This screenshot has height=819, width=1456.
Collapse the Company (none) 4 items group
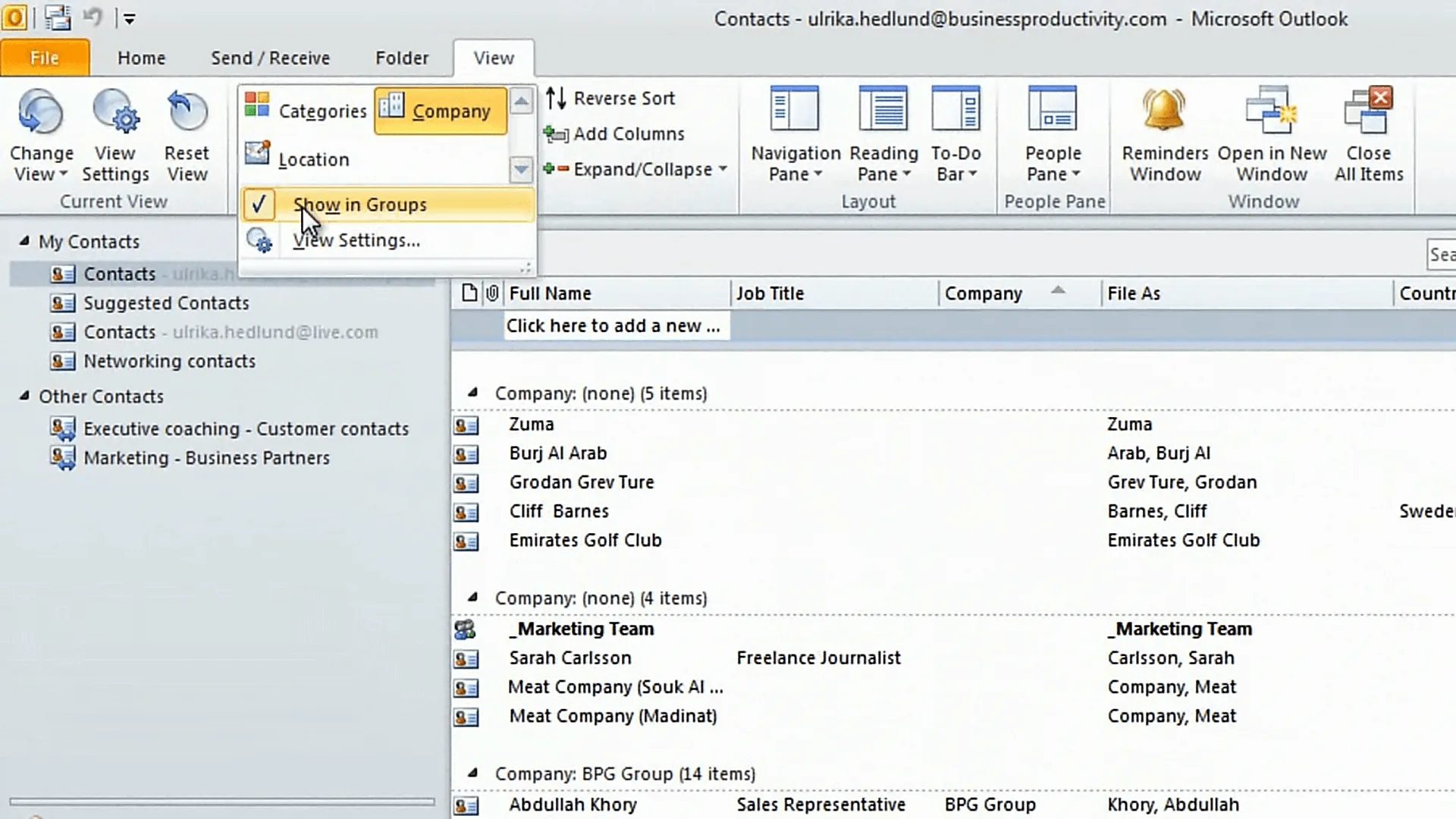tap(472, 598)
